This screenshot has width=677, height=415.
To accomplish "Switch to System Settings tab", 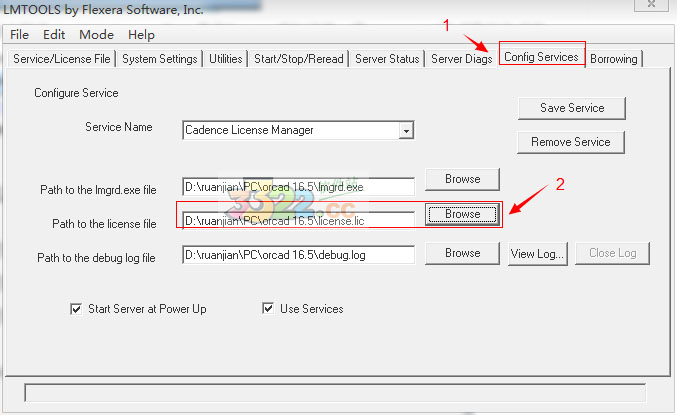I will tap(160, 59).
